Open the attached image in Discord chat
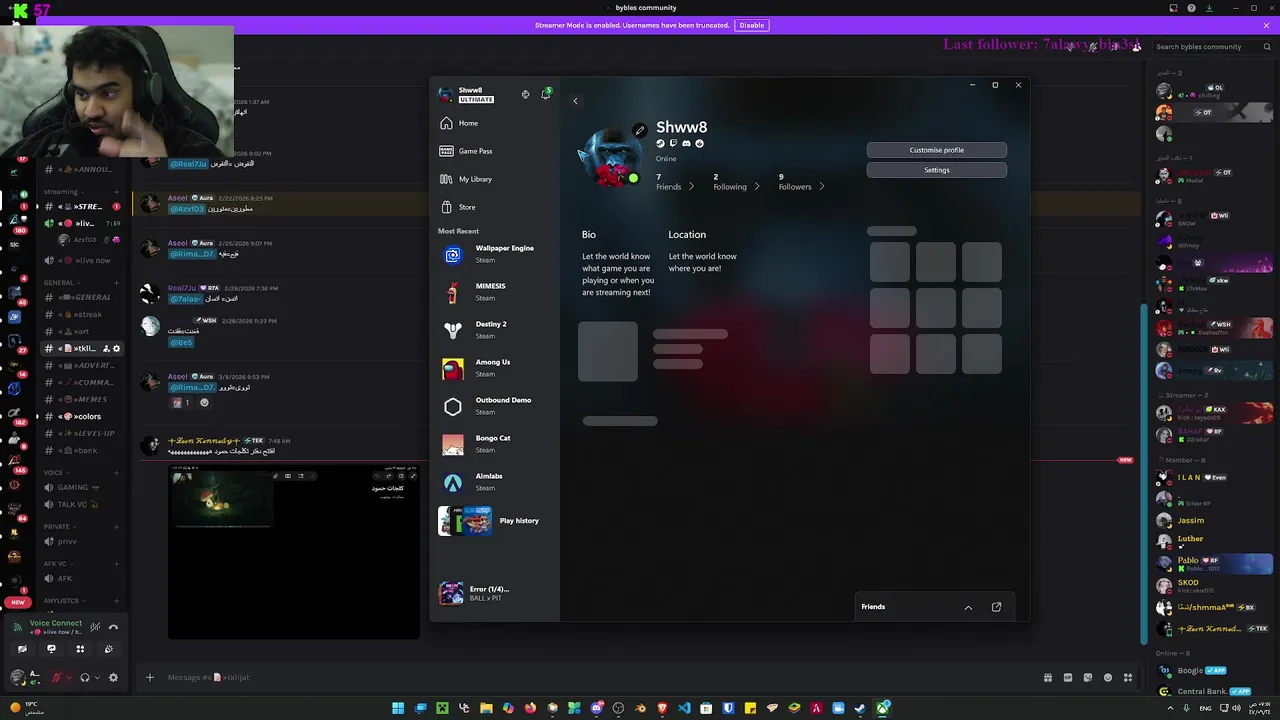1280x720 pixels. point(294,550)
